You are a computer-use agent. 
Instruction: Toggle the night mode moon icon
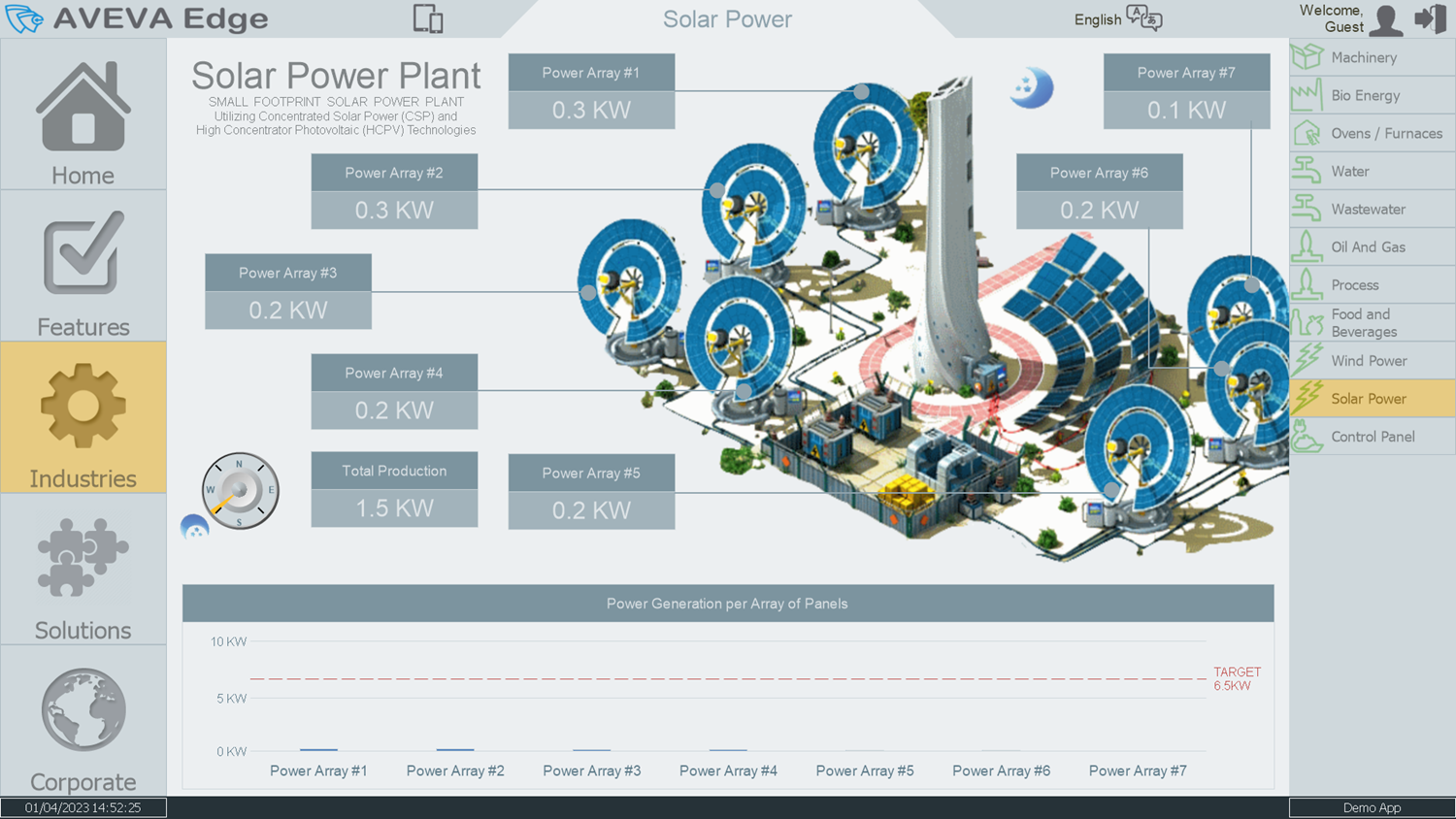click(x=1031, y=88)
